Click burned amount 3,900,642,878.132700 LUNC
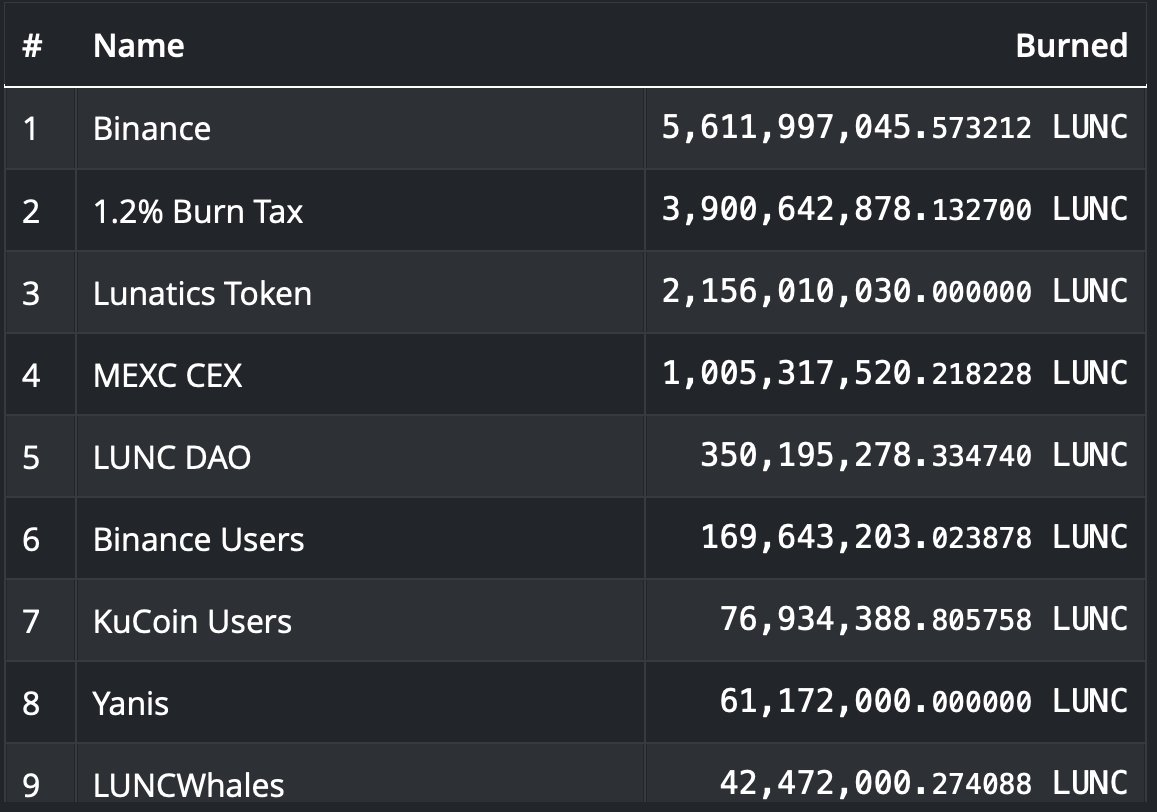This screenshot has height=812, width=1157. coord(894,210)
